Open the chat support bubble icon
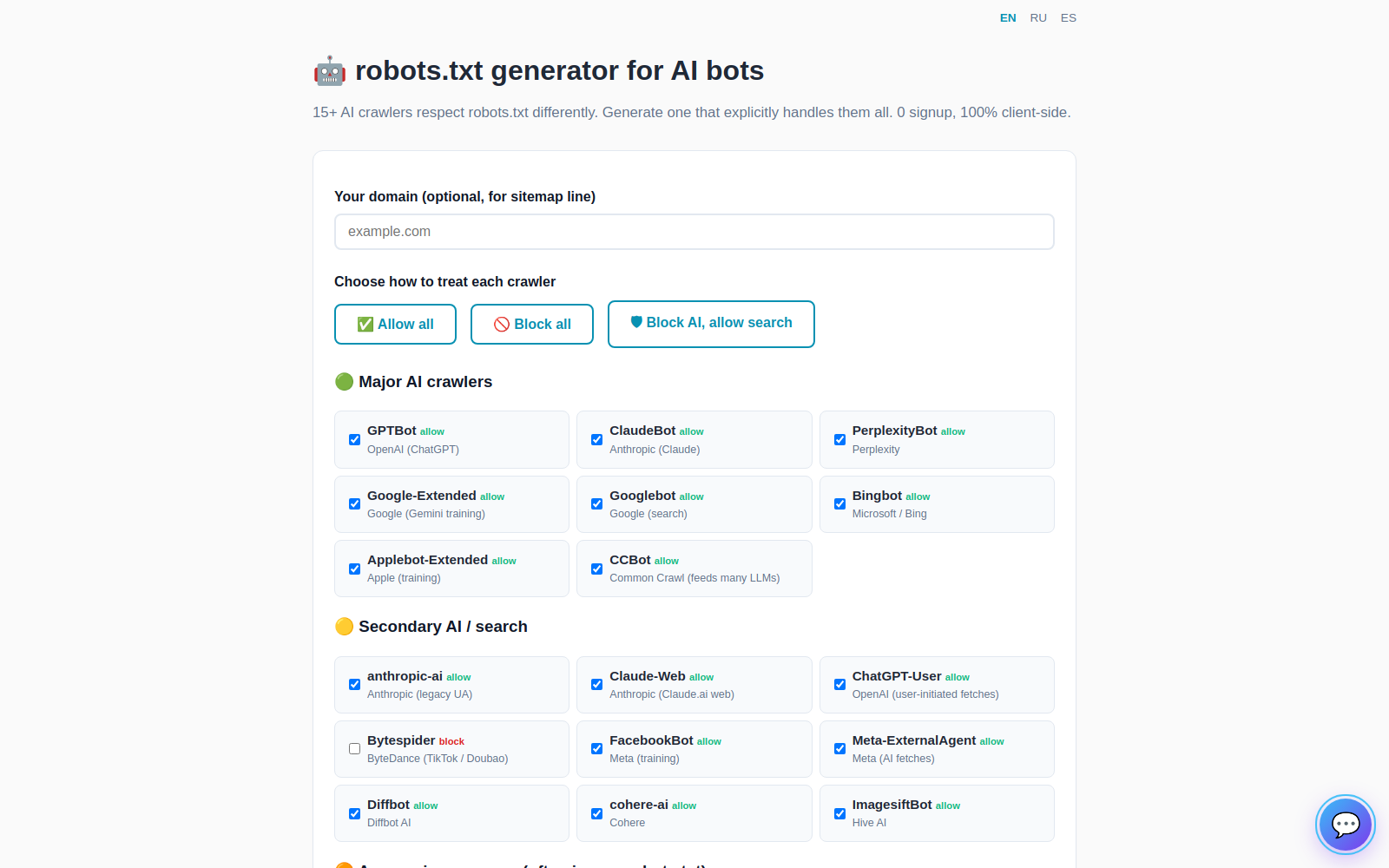1389x868 pixels. [x=1345, y=824]
